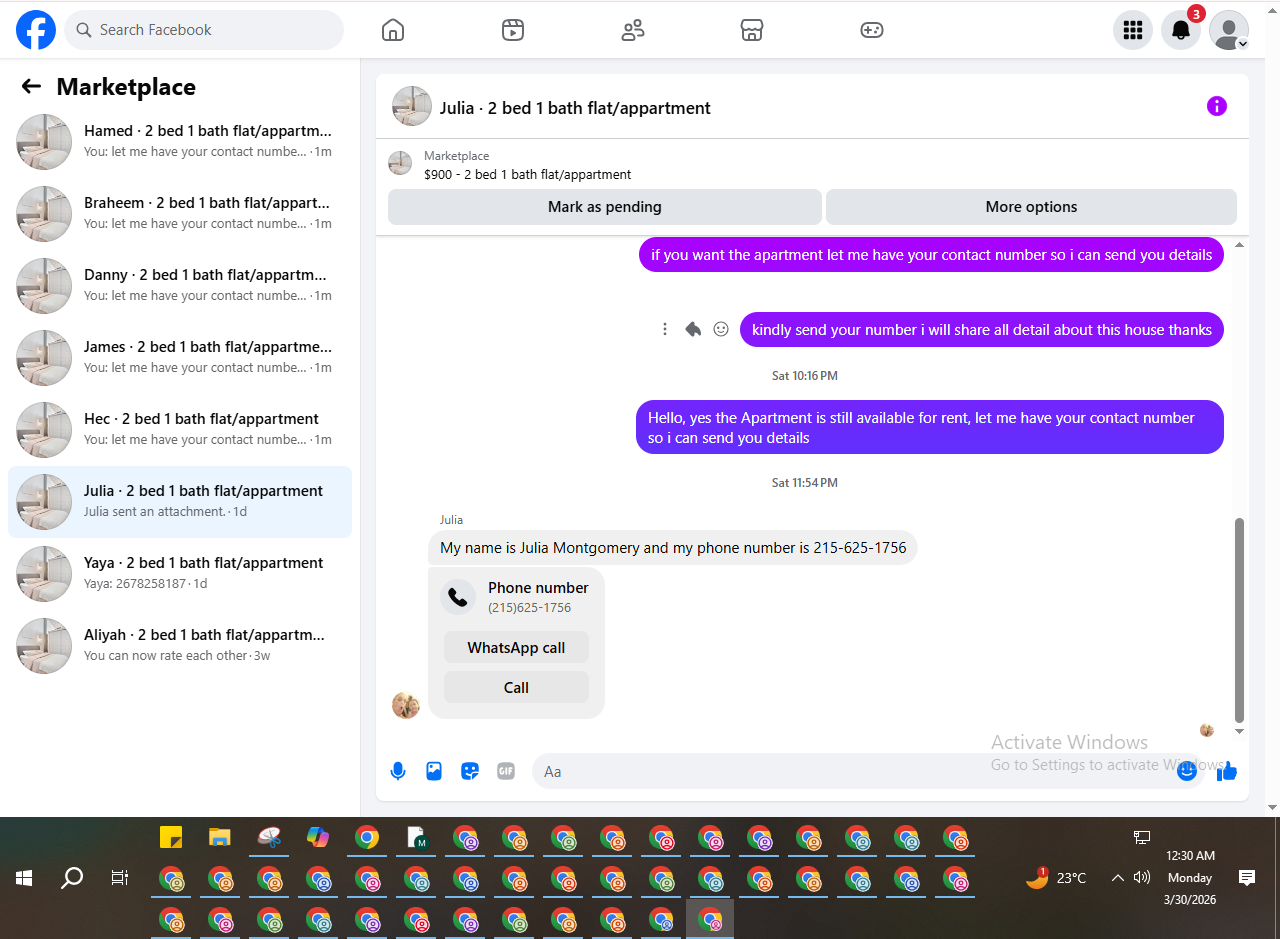Open the Facebook Home feed icon

click(393, 30)
